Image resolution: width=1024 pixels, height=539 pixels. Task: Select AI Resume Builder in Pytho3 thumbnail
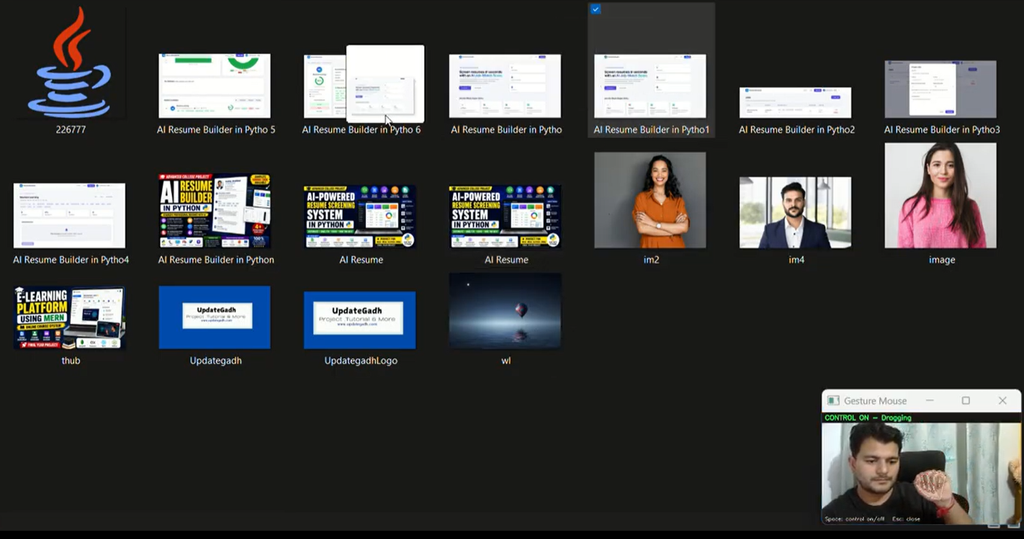[940, 89]
